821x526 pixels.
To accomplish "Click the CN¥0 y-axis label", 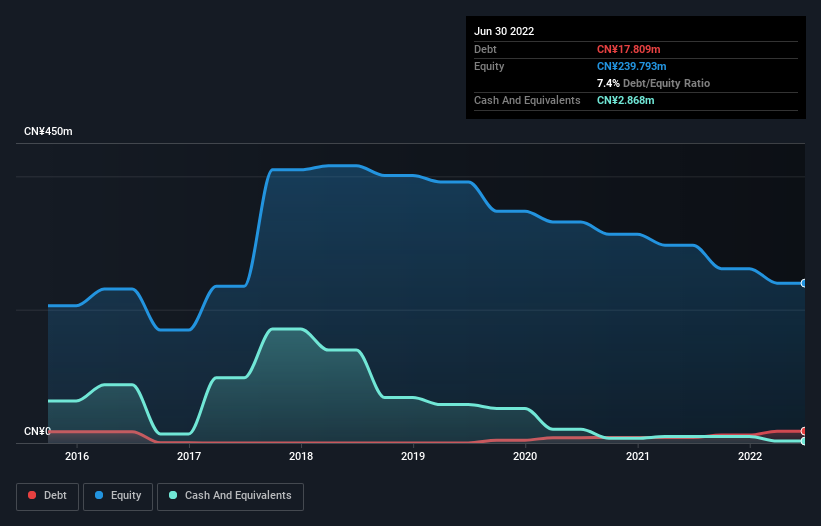I will pyautogui.click(x=37, y=431).
